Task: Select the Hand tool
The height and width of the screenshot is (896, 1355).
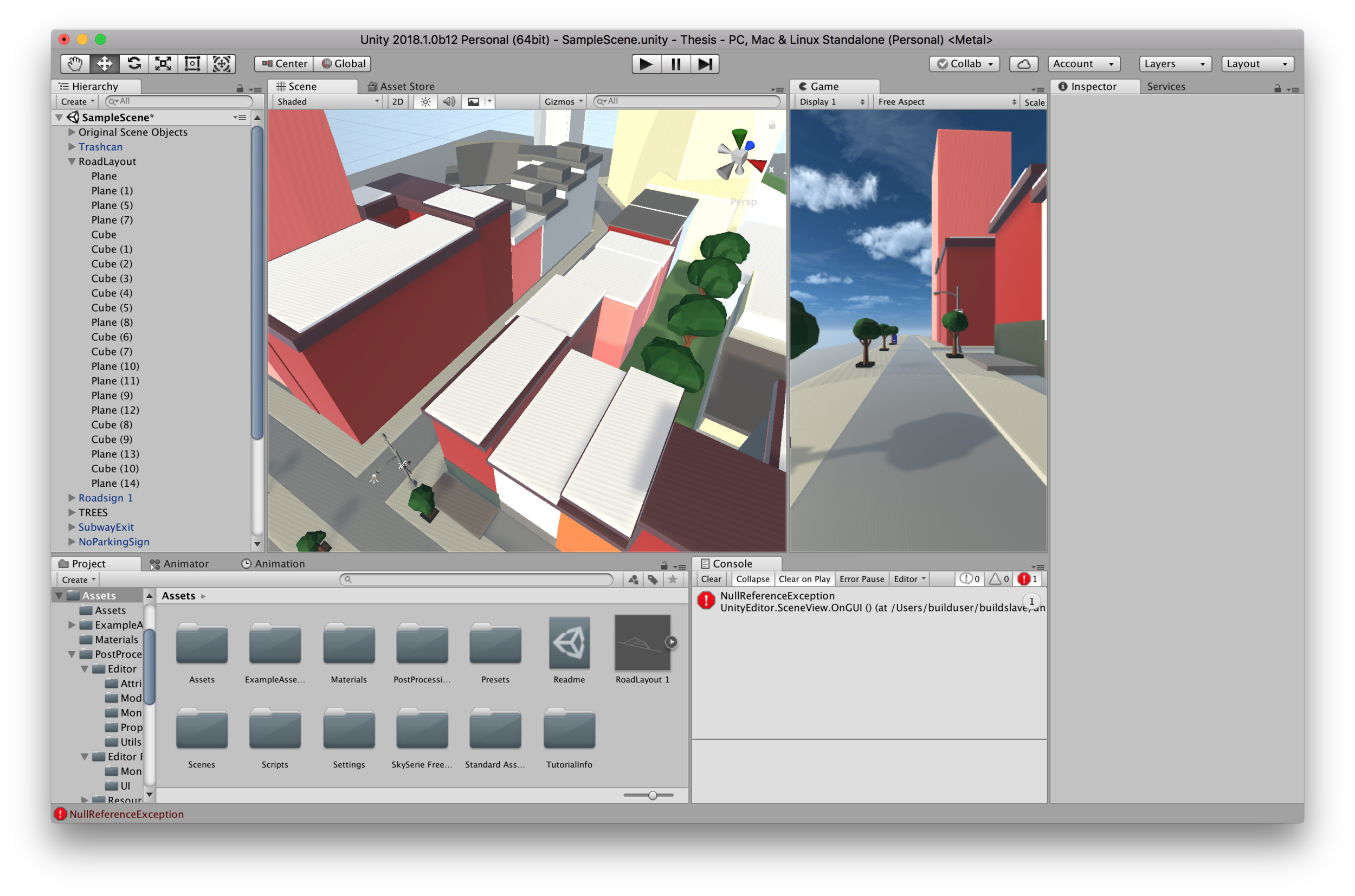Action: pos(75,64)
